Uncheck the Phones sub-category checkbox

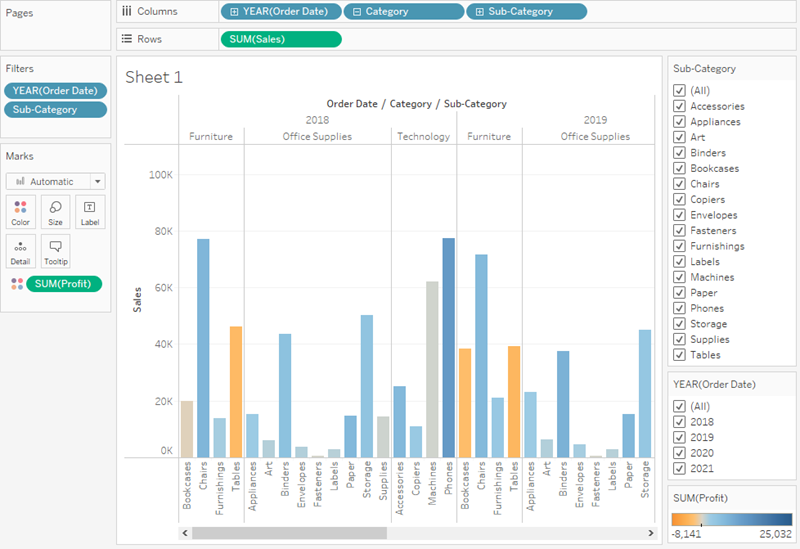point(680,308)
